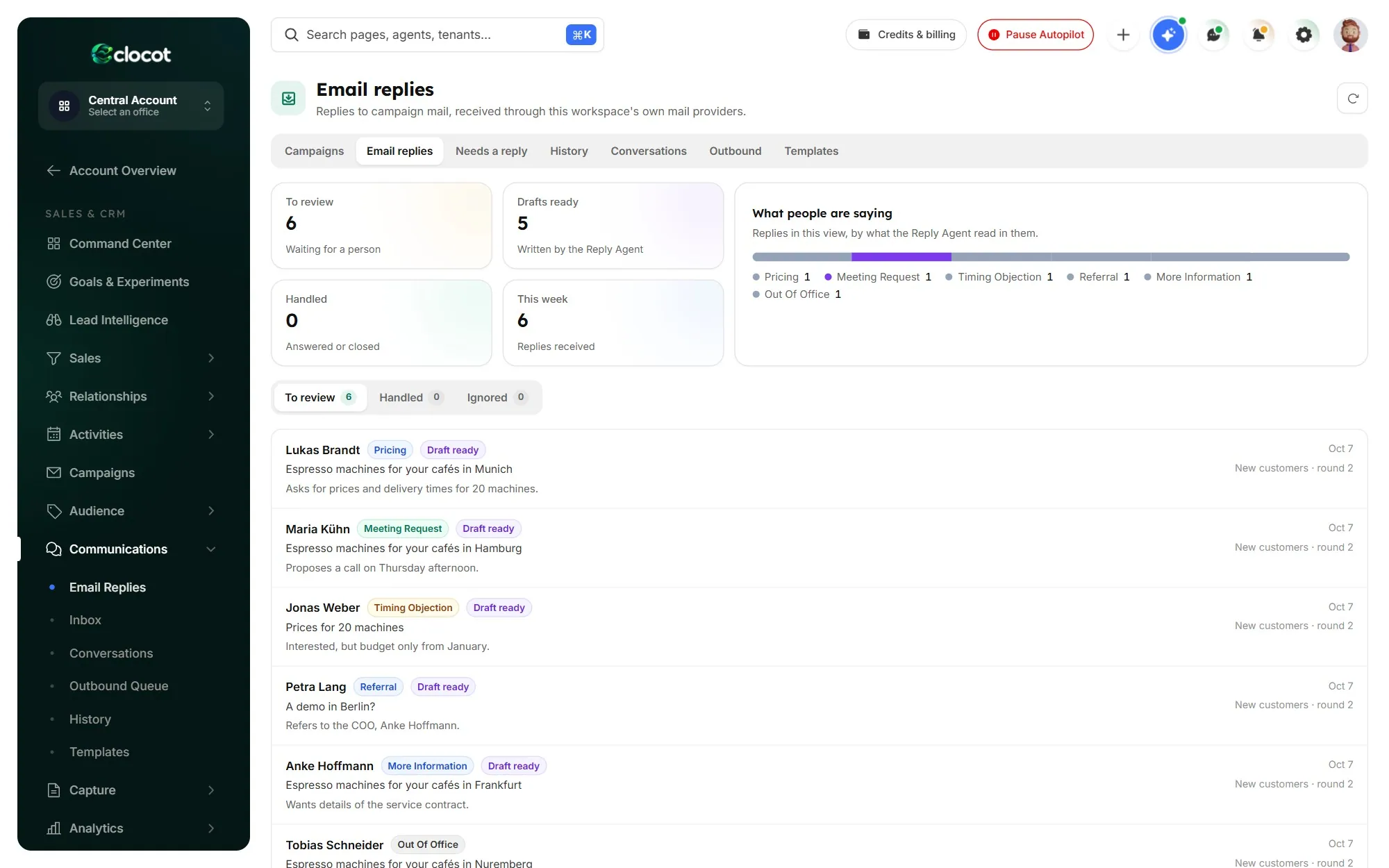Click the search pages, agents, tenants field

(437, 35)
